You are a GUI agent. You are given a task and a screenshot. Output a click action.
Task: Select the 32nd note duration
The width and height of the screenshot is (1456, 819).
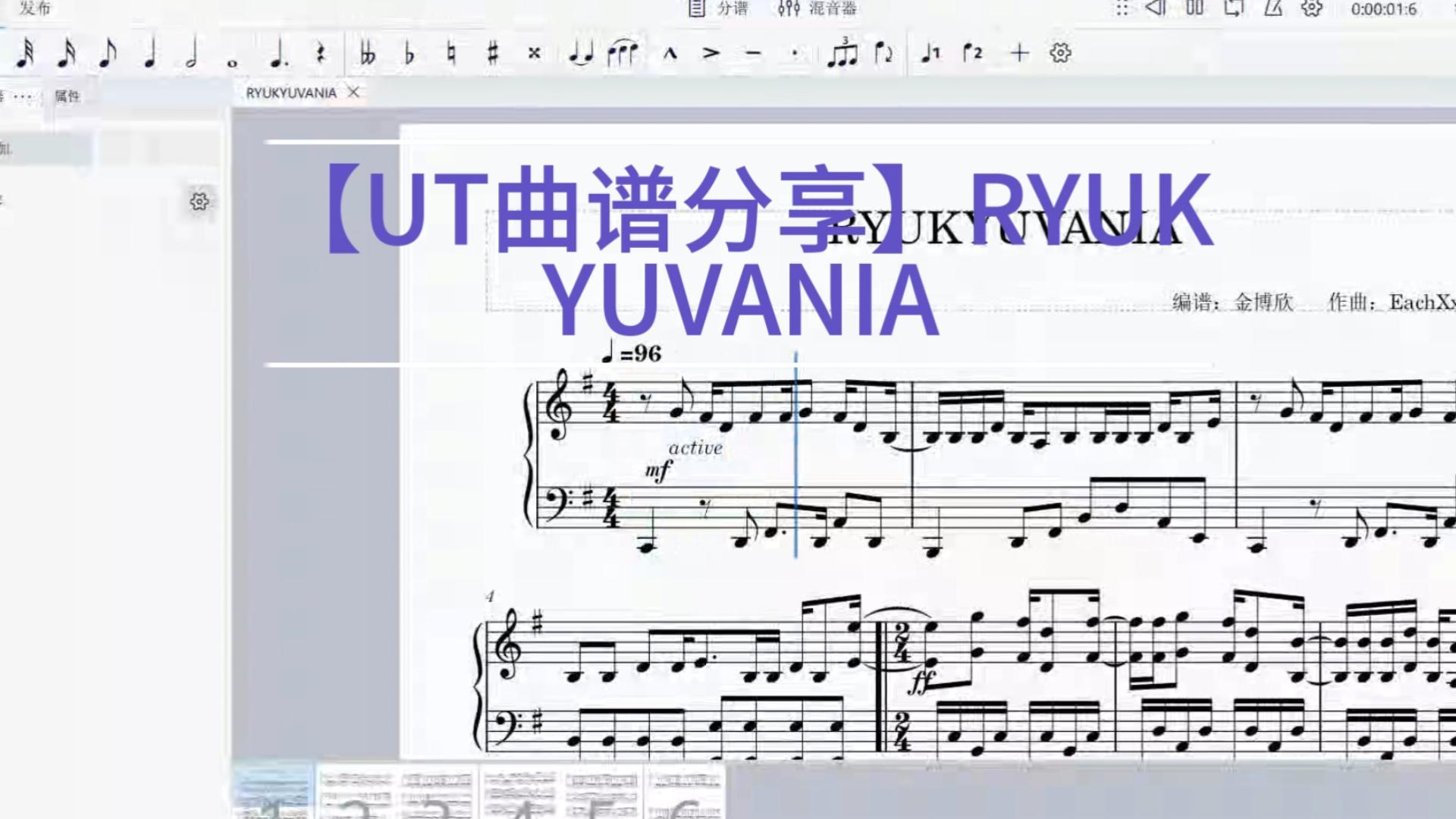[25, 53]
